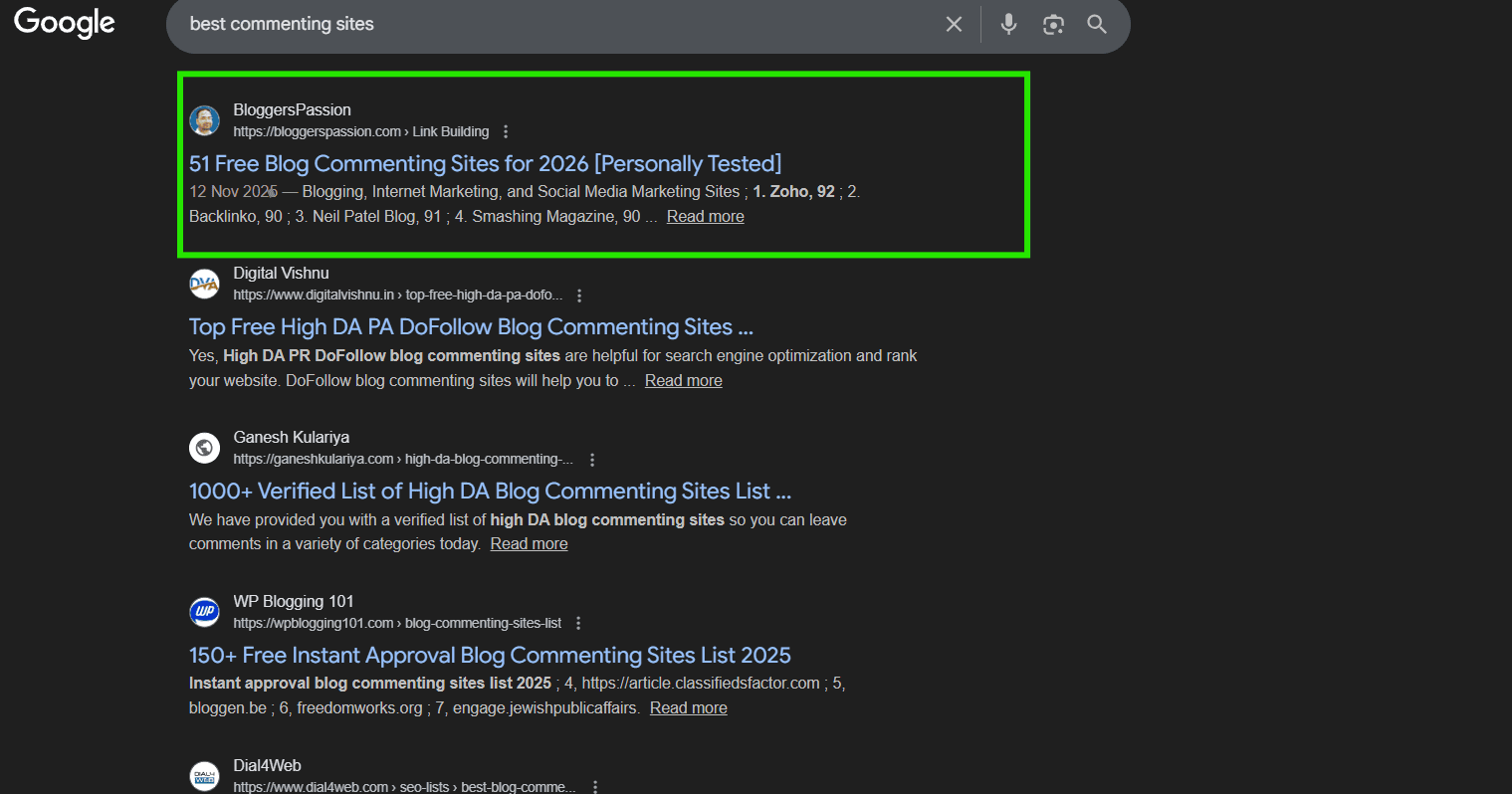This screenshot has height=794, width=1512.
Task: Click the search magnifier icon
Action: click(x=1097, y=24)
